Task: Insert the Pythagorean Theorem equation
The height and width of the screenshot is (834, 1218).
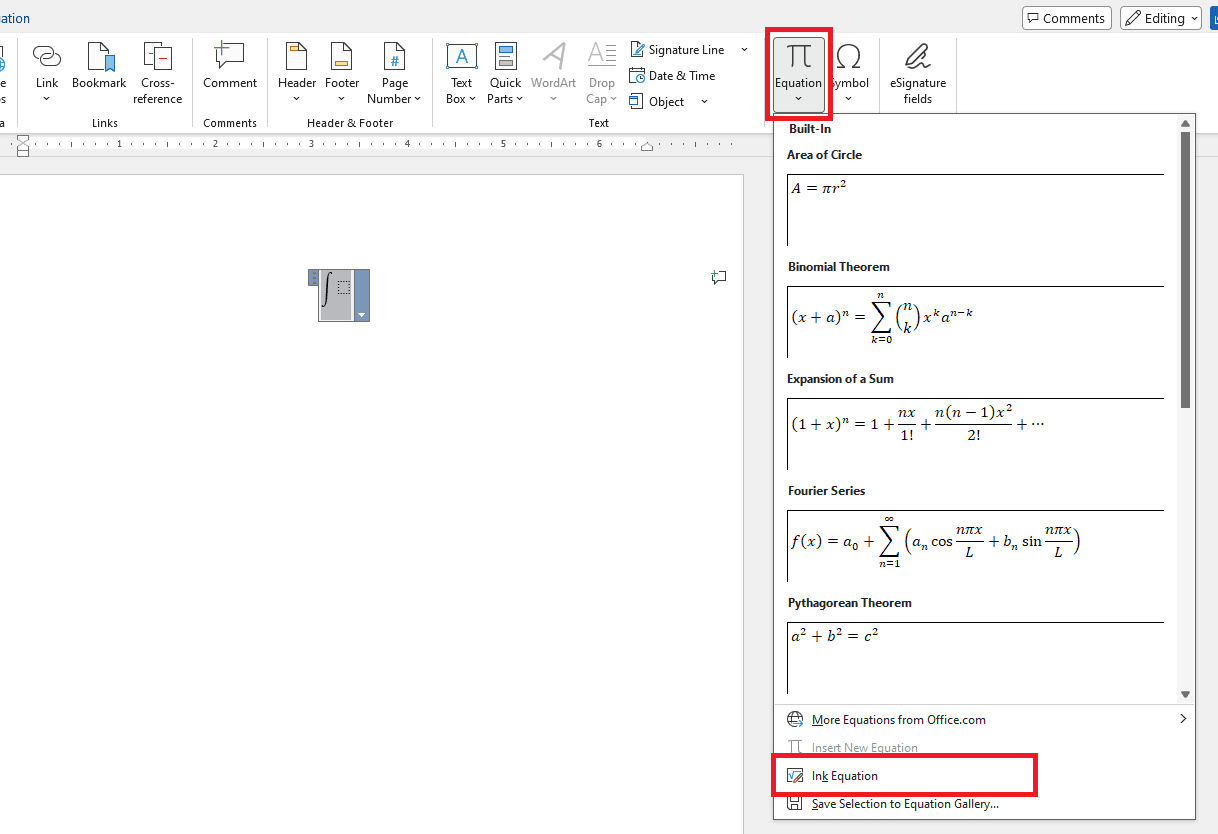Action: [x=975, y=658]
